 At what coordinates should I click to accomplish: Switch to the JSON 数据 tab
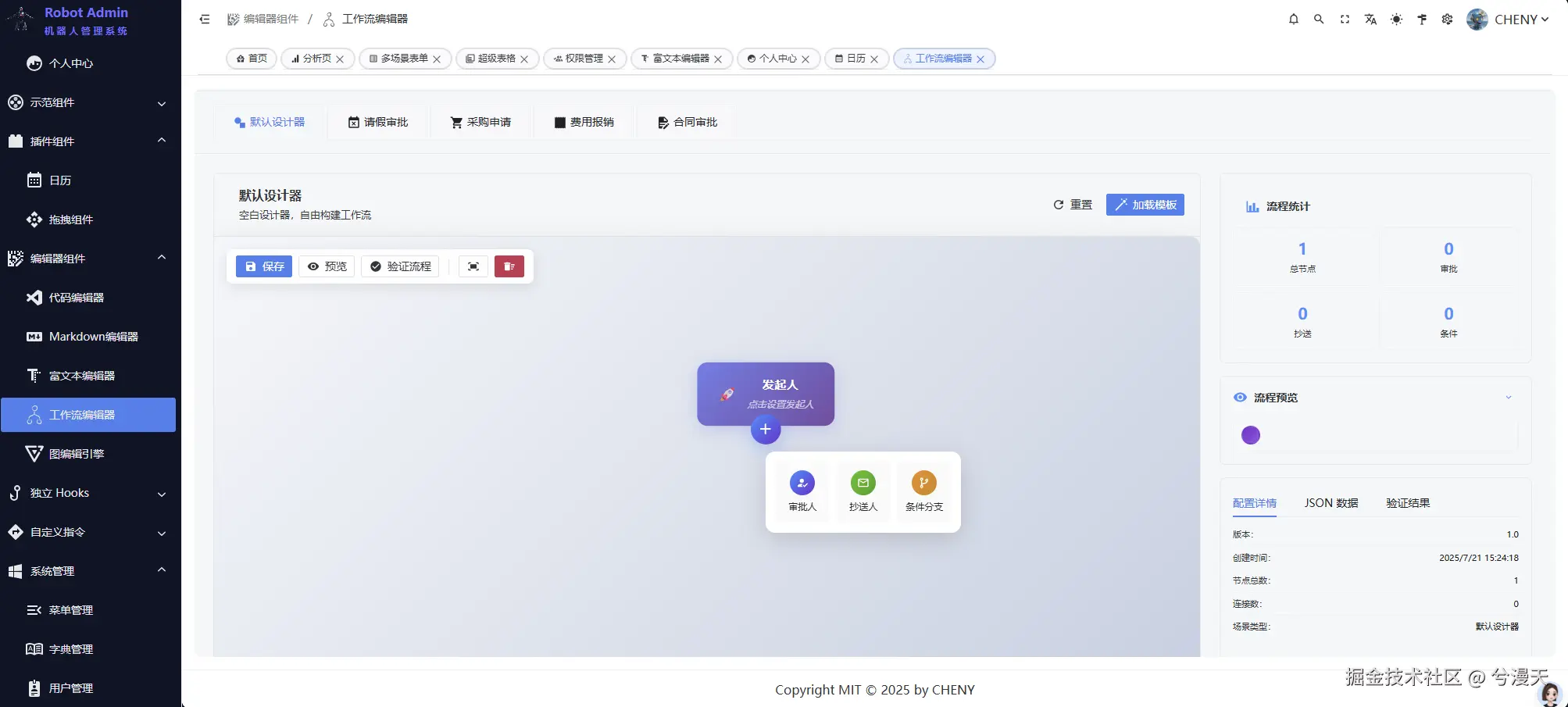[x=1330, y=503]
